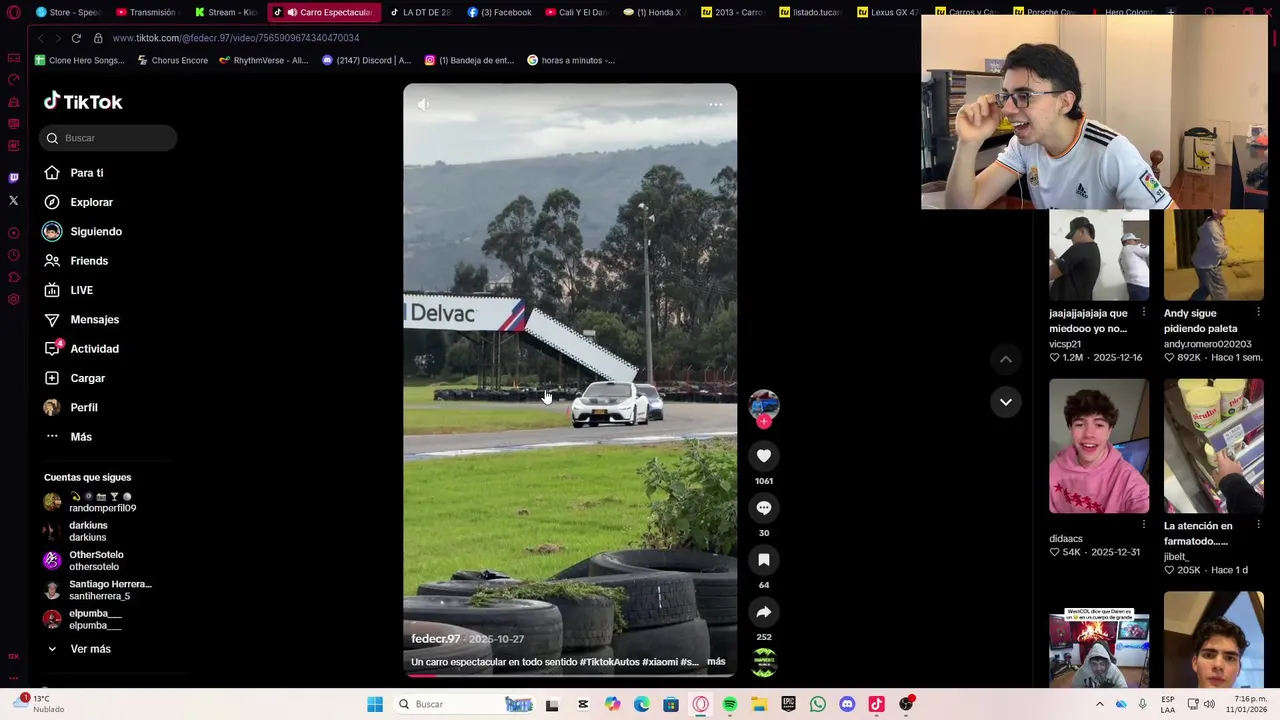Show hidden system tray icons
The width and height of the screenshot is (1280, 720).
click(x=1099, y=704)
